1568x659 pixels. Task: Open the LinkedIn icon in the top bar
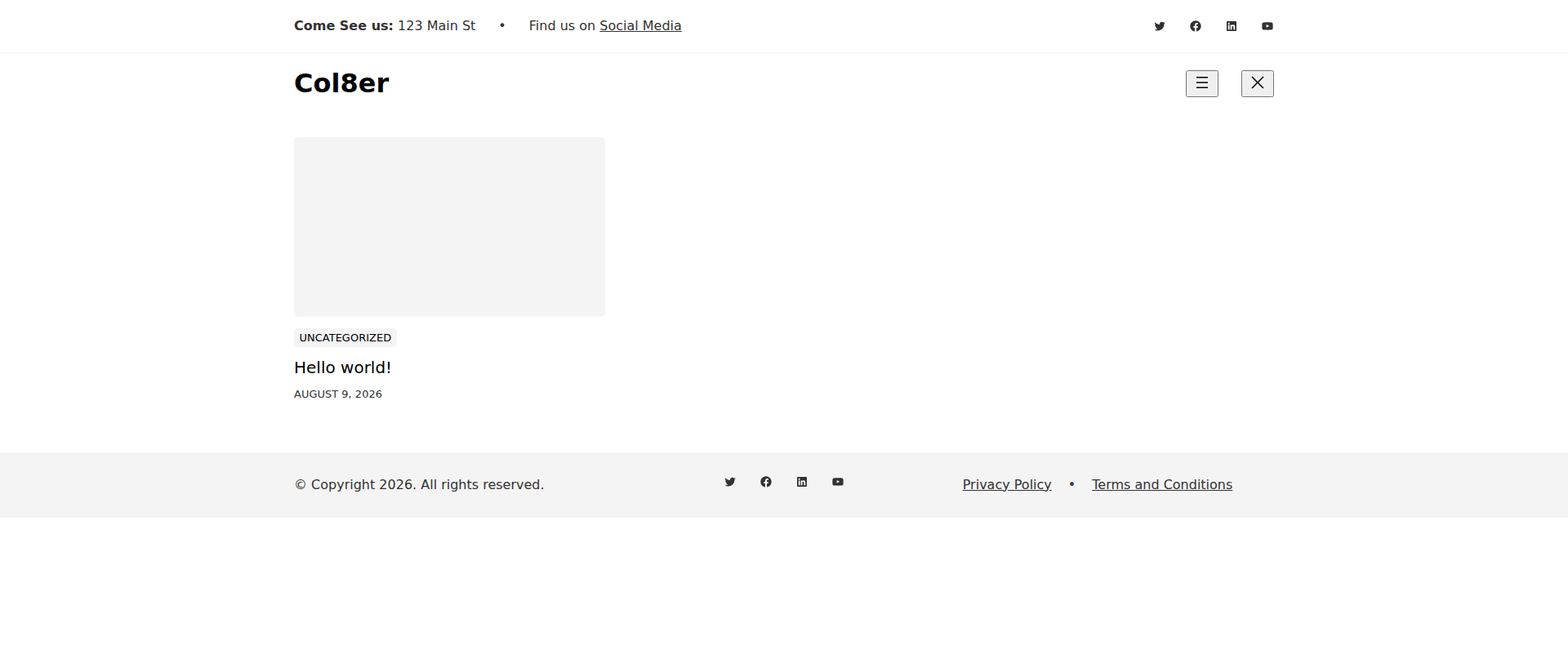click(1232, 26)
